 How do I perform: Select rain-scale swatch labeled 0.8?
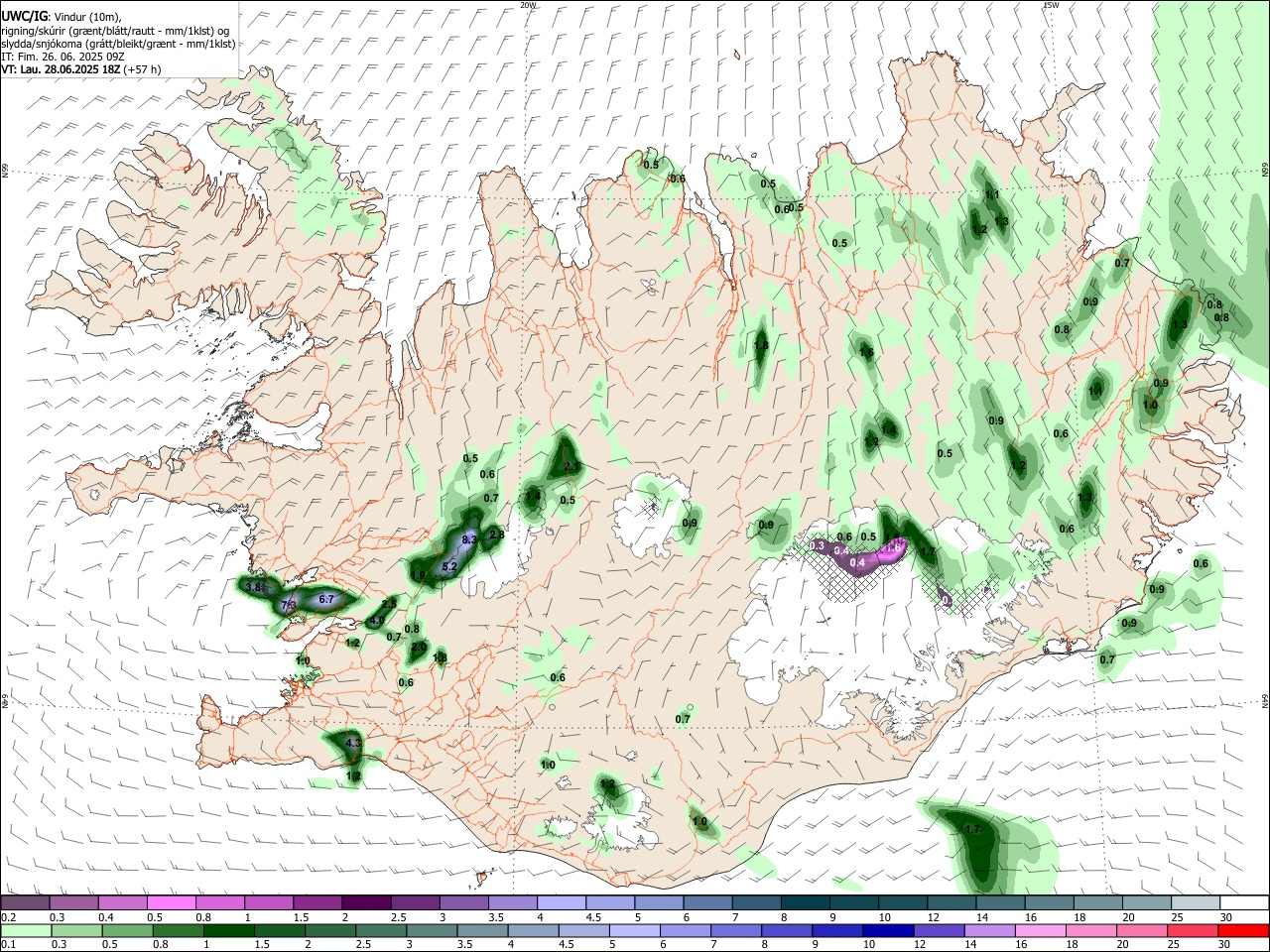[x=178, y=930]
